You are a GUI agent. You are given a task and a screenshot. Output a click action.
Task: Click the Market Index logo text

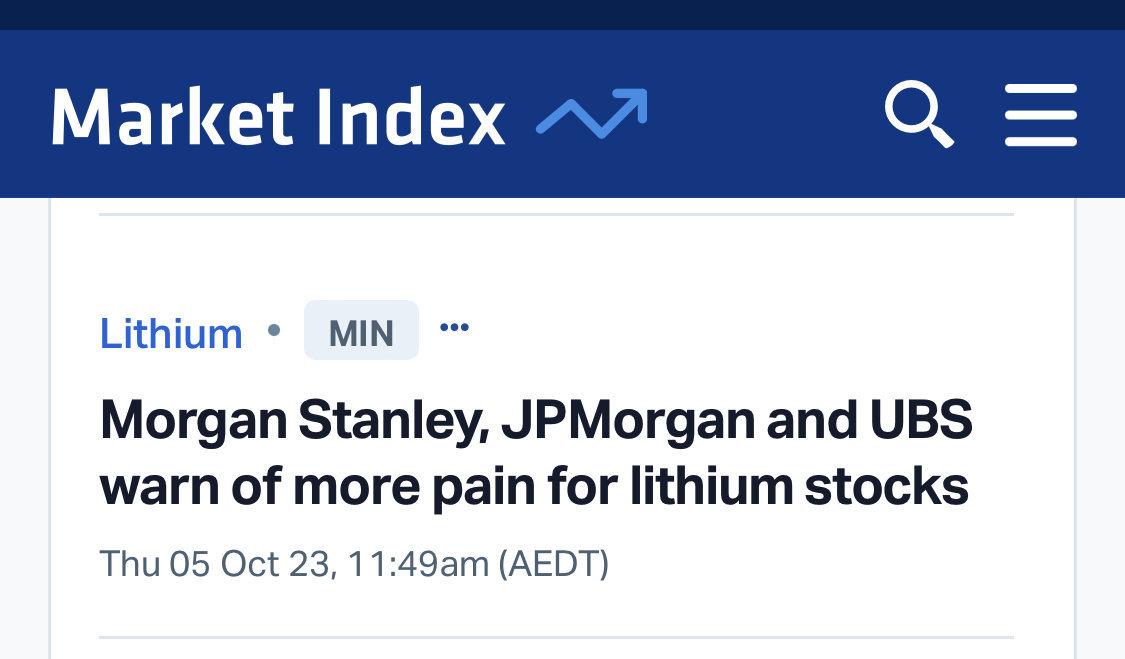pos(278,116)
